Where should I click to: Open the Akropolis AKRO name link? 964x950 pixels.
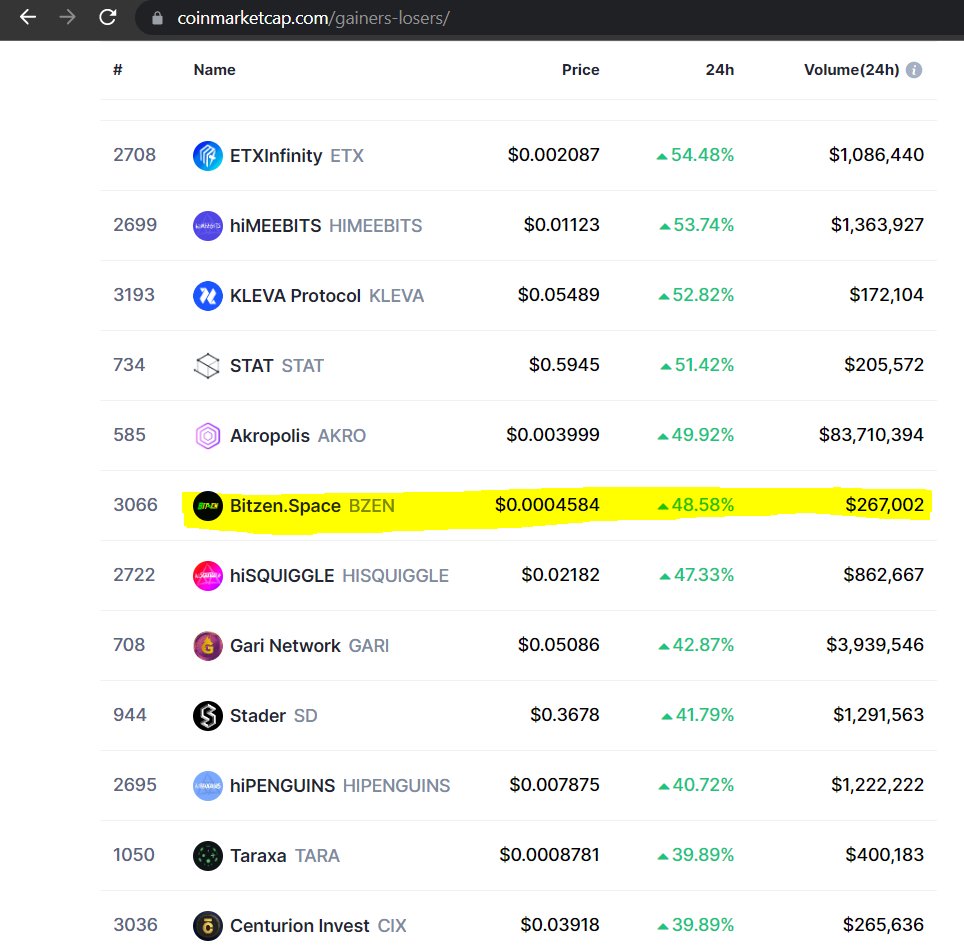(298, 436)
